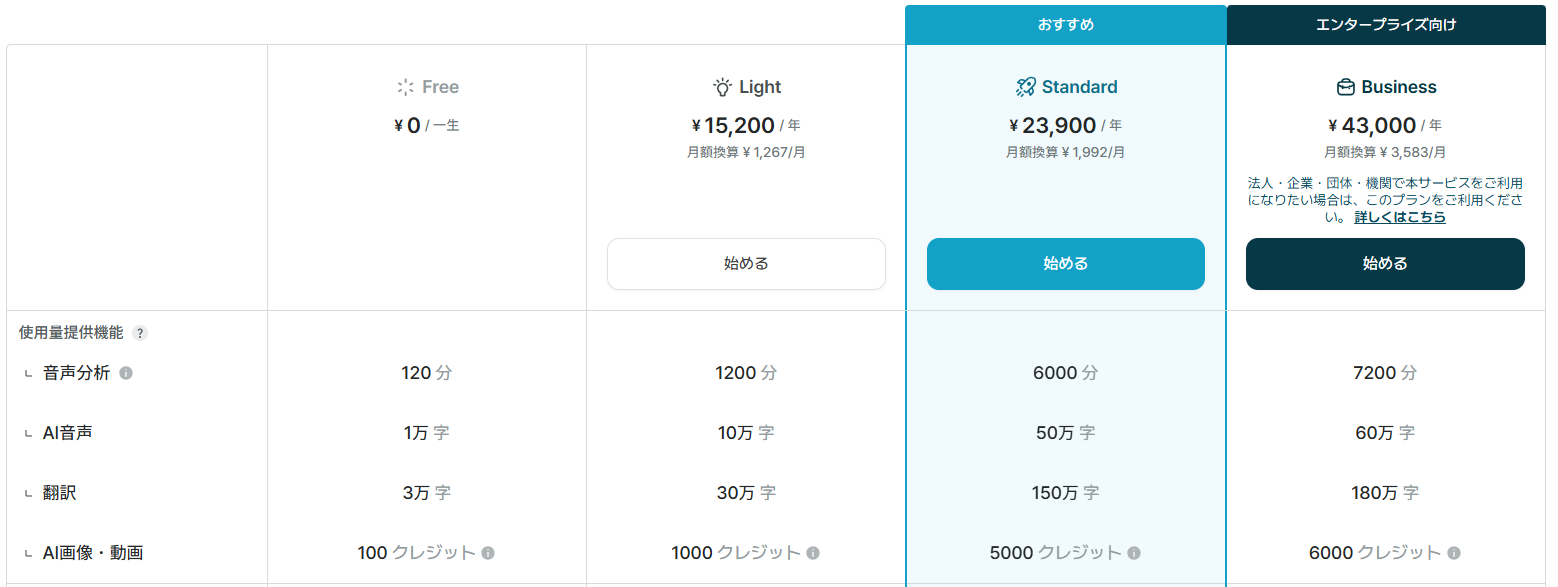Choose 始める for the Business plan
Image resolution: width=1558 pixels, height=587 pixels.
1385,264
